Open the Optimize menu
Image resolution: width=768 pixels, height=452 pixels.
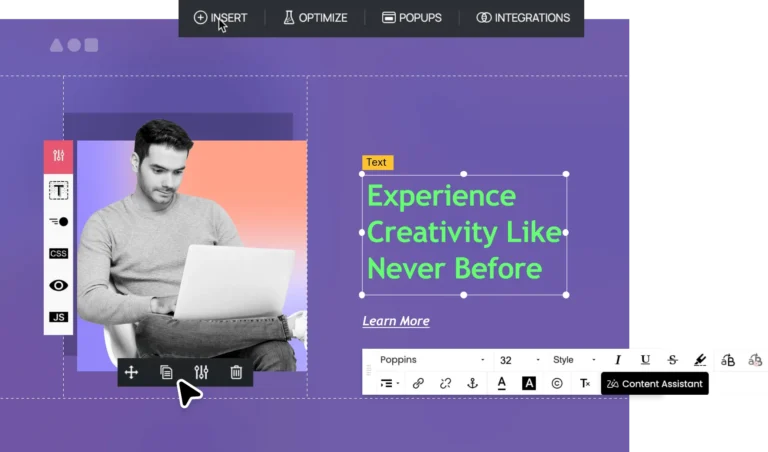[x=315, y=17]
